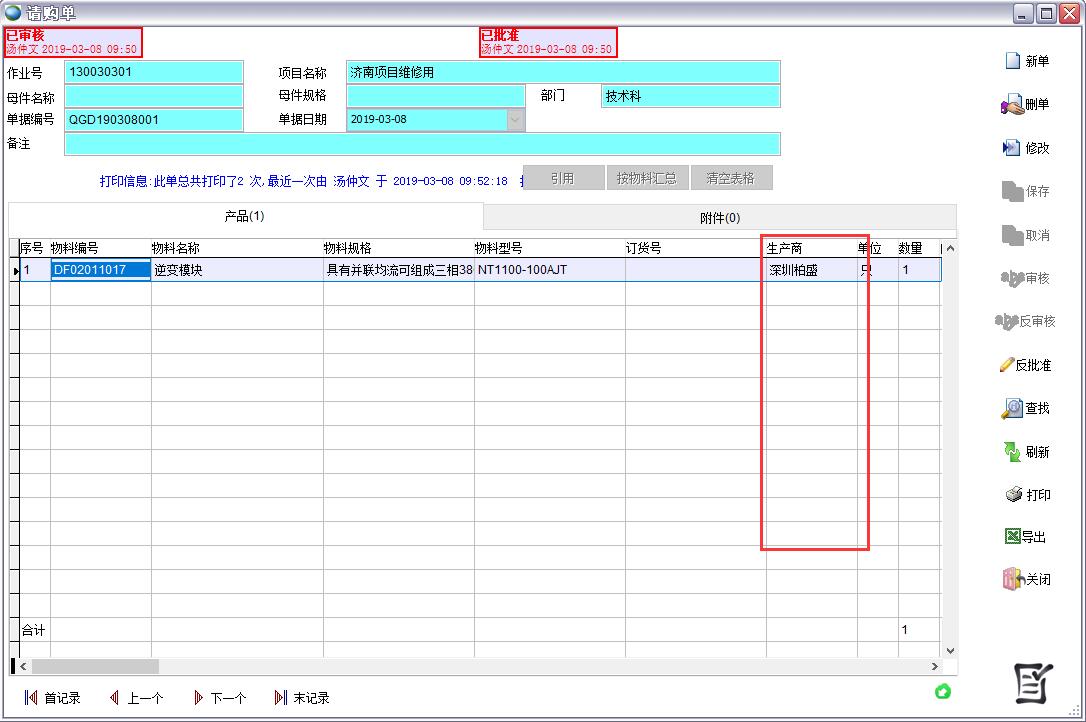The height and width of the screenshot is (722, 1086).
Task: Close the form via 关闭 icon
Action: (1011, 579)
